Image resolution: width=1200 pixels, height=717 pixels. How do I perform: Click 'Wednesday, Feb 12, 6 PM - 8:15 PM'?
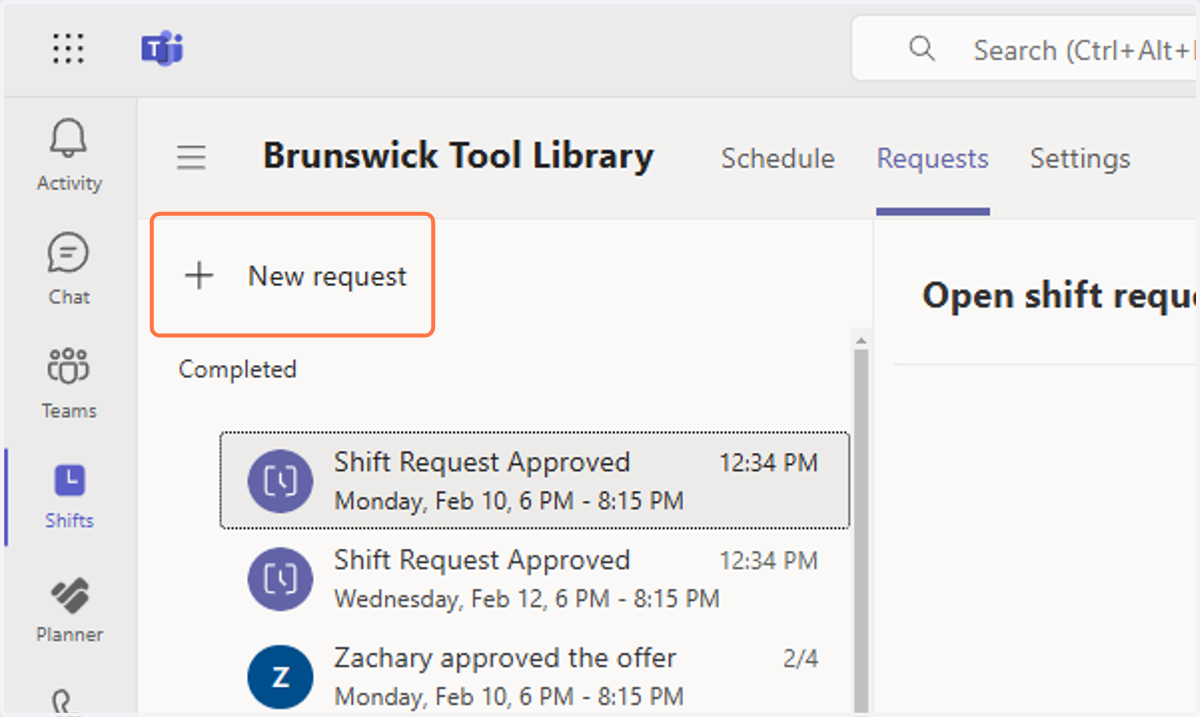pyautogui.click(x=527, y=599)
